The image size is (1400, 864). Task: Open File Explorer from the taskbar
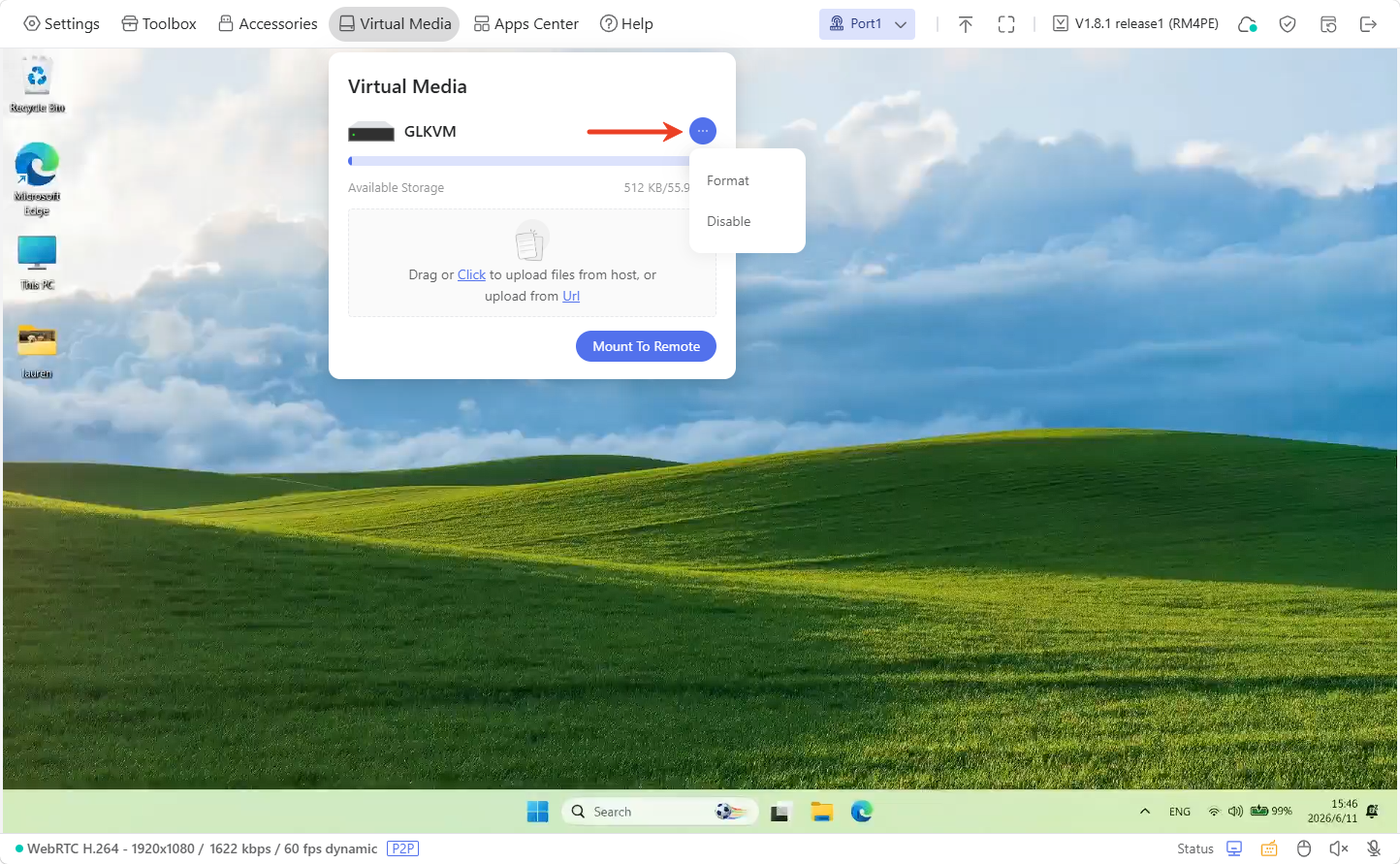pyautogui.click(x=822, y=812)
